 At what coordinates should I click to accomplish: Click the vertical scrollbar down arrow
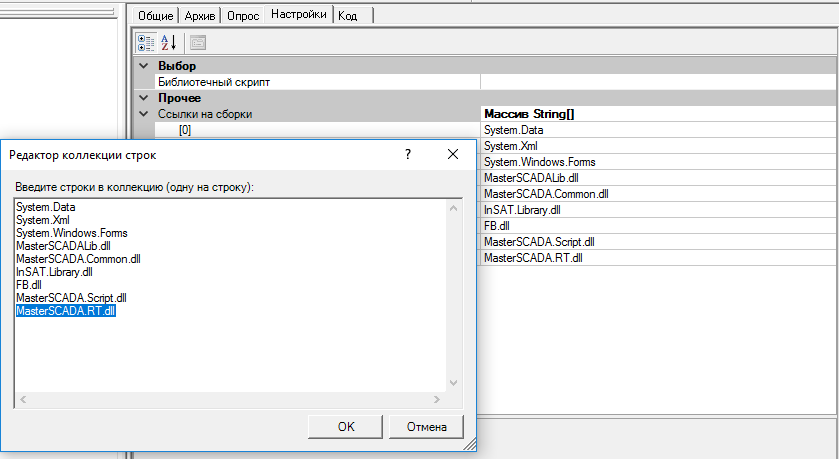coord(454,383)
